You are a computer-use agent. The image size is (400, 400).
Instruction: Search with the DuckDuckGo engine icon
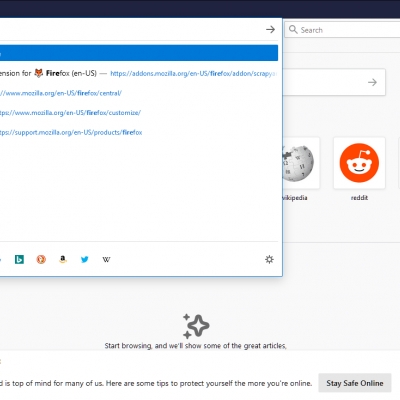pos(41,259)
